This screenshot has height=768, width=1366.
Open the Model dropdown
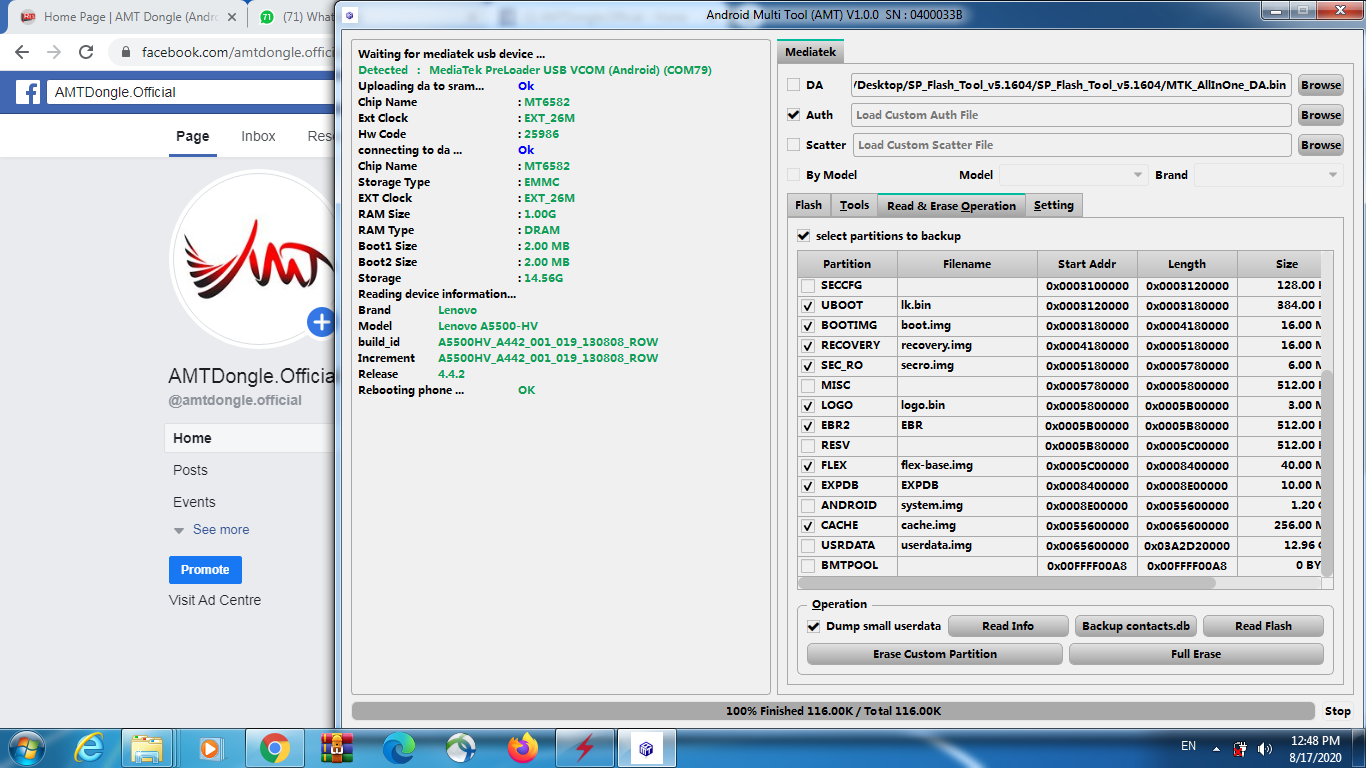coord(1074,175)
